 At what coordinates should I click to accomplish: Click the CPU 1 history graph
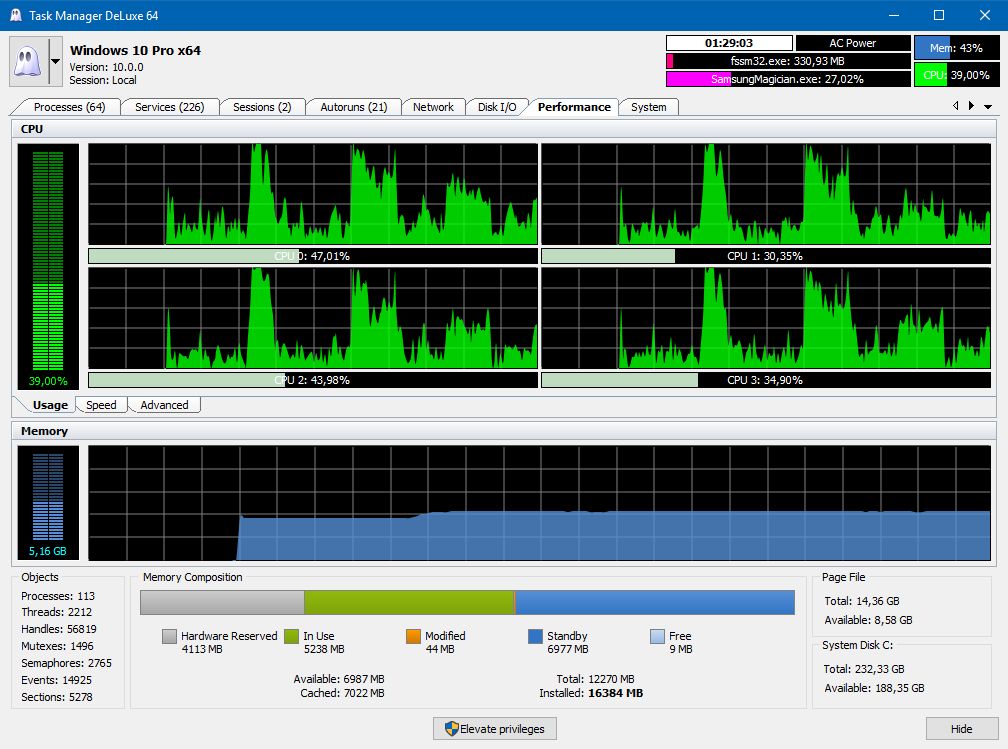(x=766, y=194)
